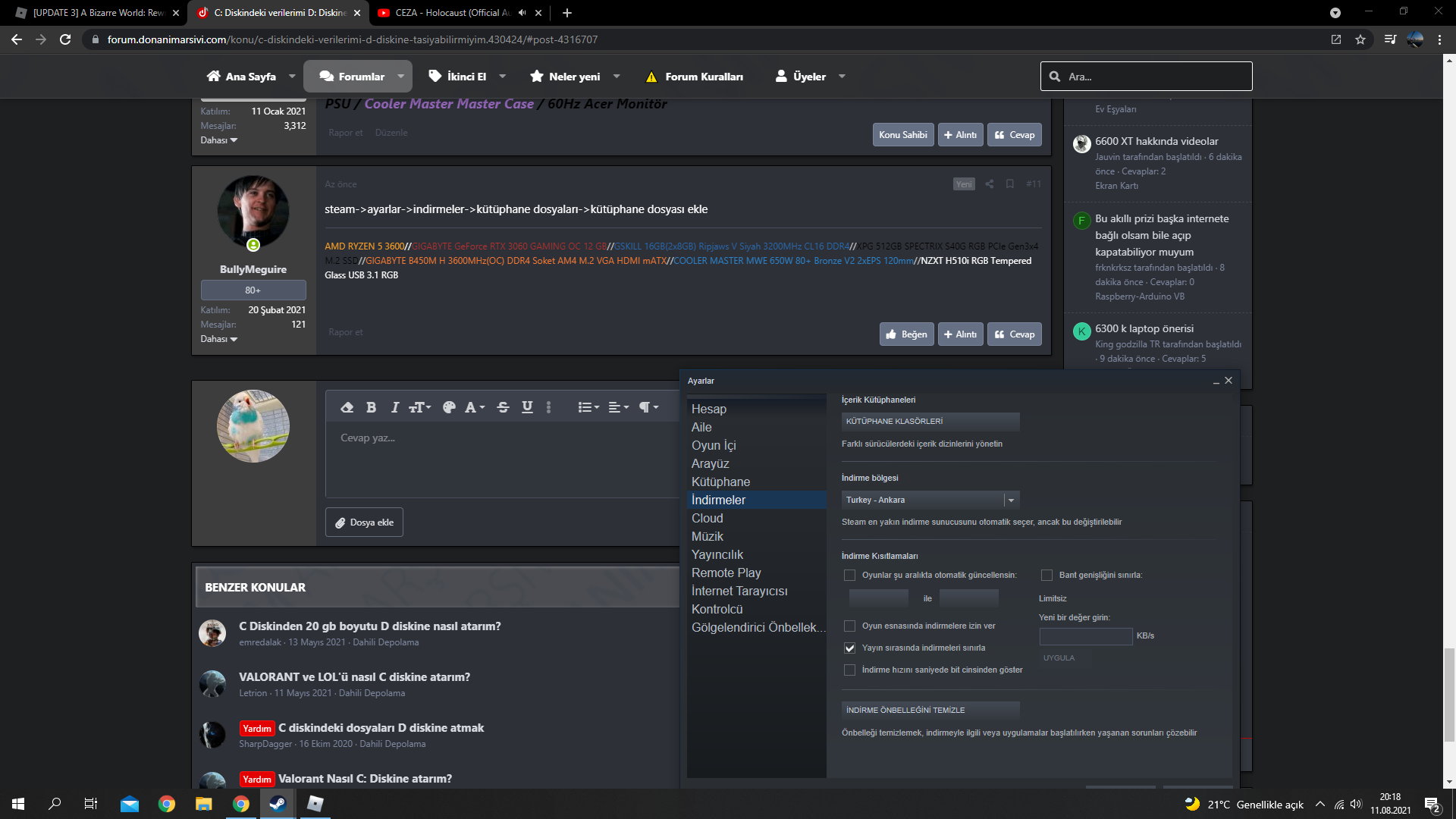Switch to the CEZA - Holocaust browser tab

click(x=455, y=13)
